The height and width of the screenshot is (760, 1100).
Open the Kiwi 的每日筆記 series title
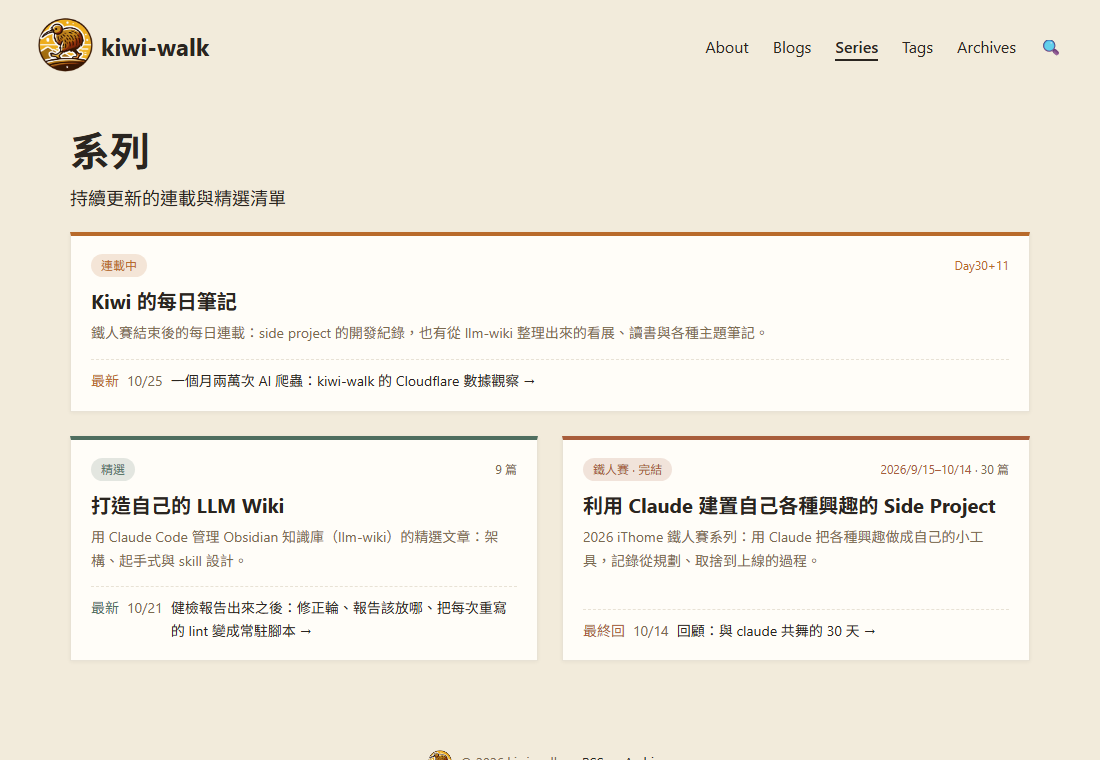(x=164, y=302)
